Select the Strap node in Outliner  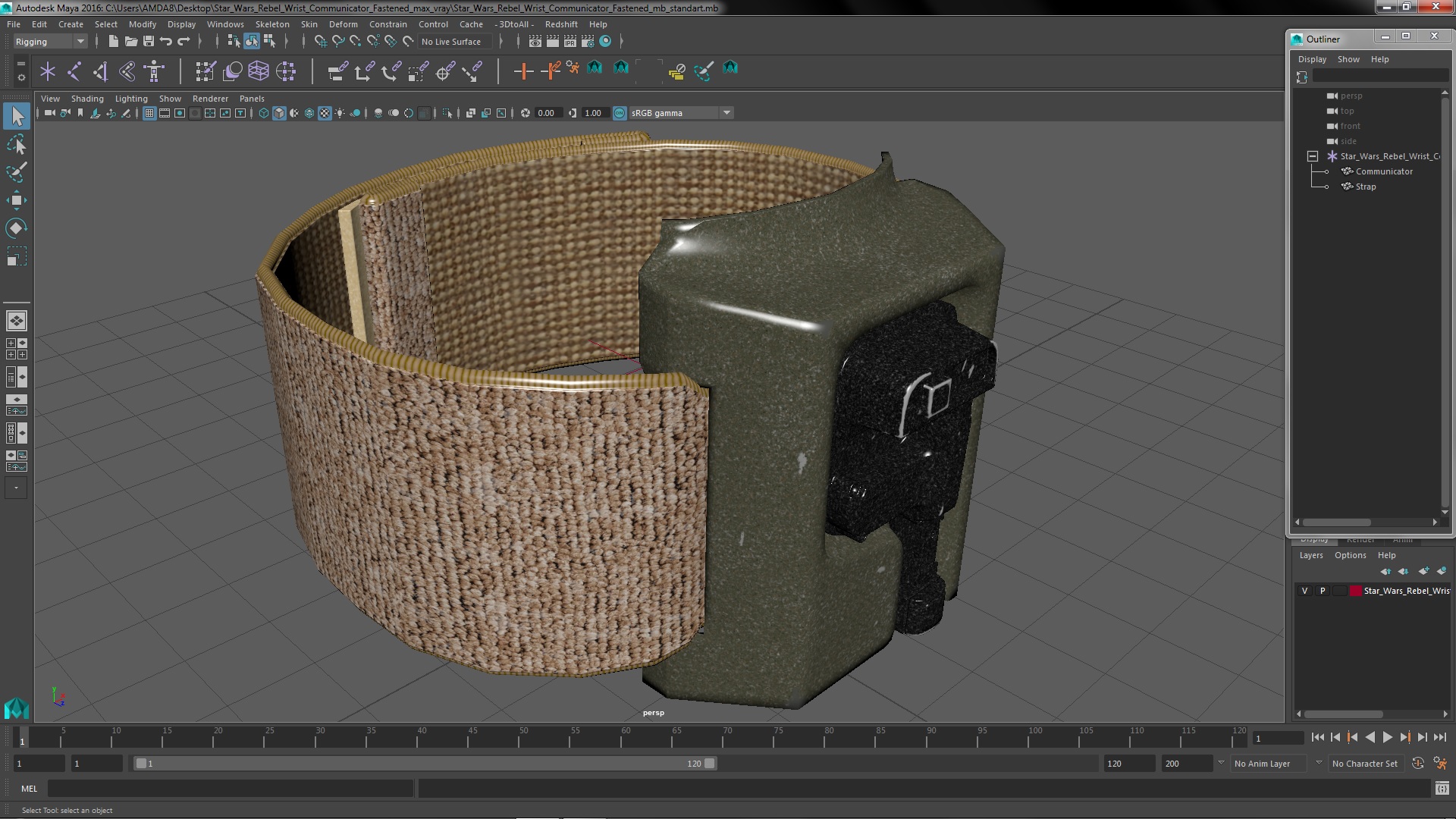pyautogui.click(x=1365, y=187)
